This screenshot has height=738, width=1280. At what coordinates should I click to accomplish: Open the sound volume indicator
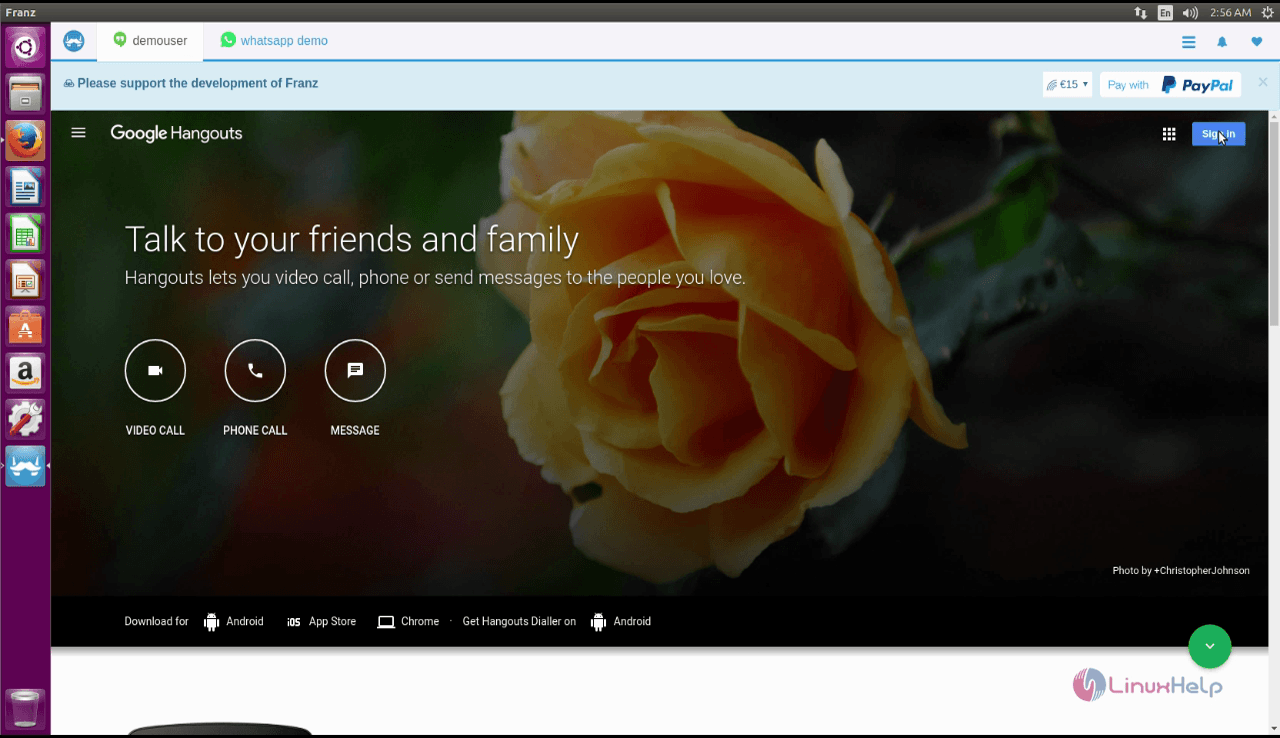coord(1190,12)
